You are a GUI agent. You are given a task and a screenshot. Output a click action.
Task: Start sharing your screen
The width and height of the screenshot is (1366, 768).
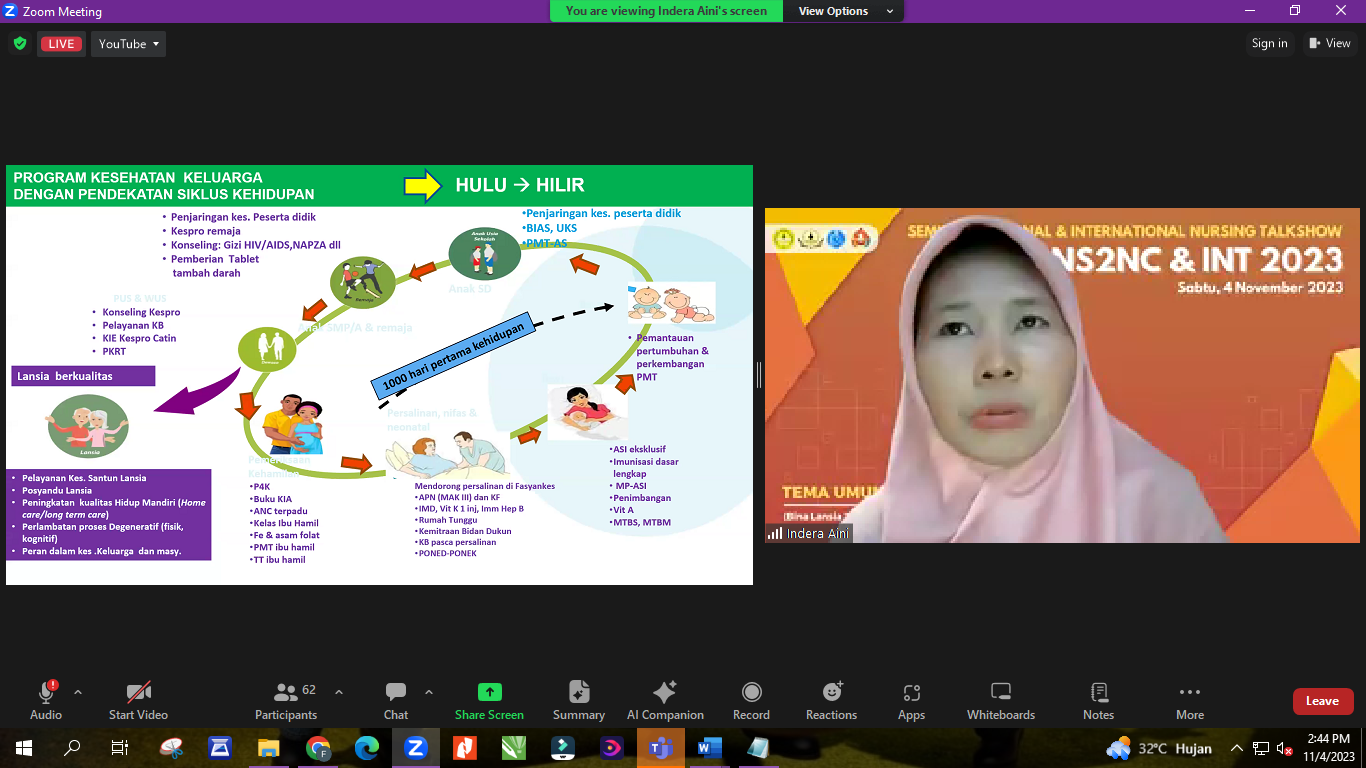[488, 700]
